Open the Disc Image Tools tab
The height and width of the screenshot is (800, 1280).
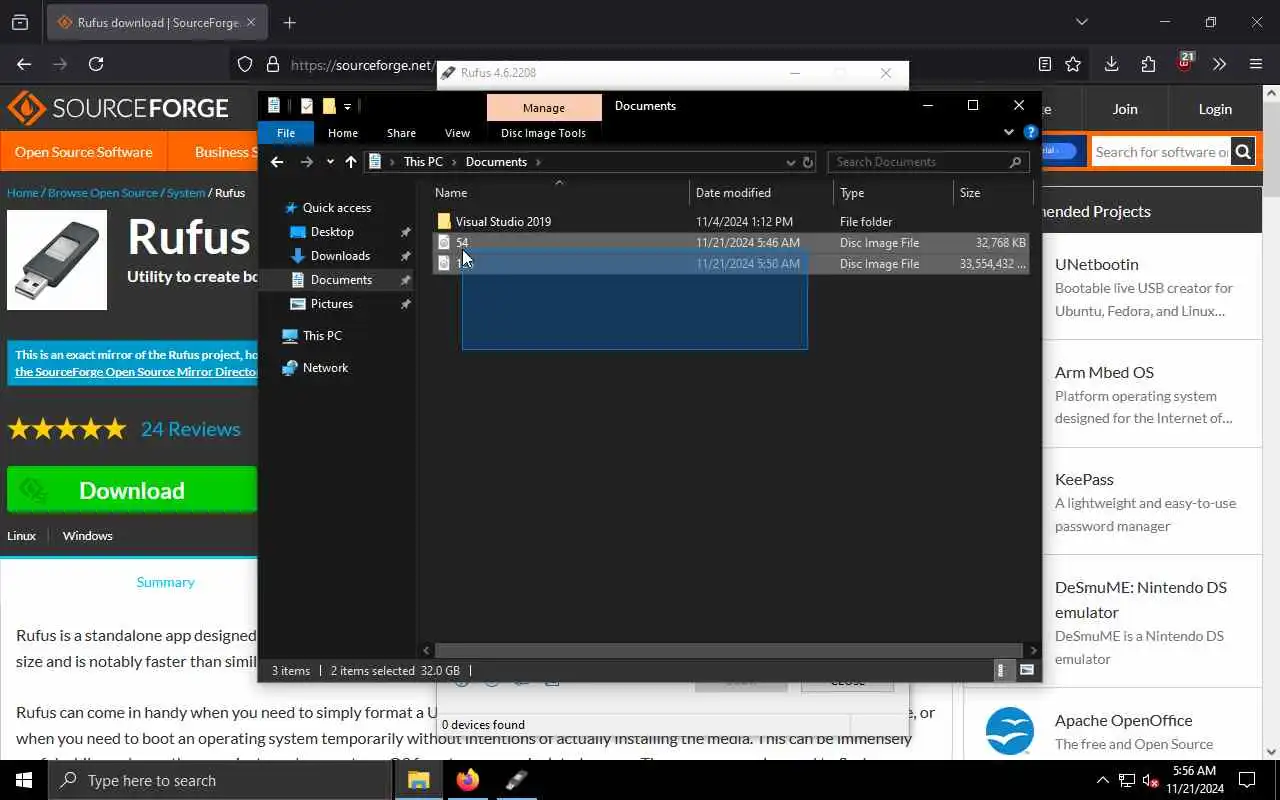pos(543,133)
